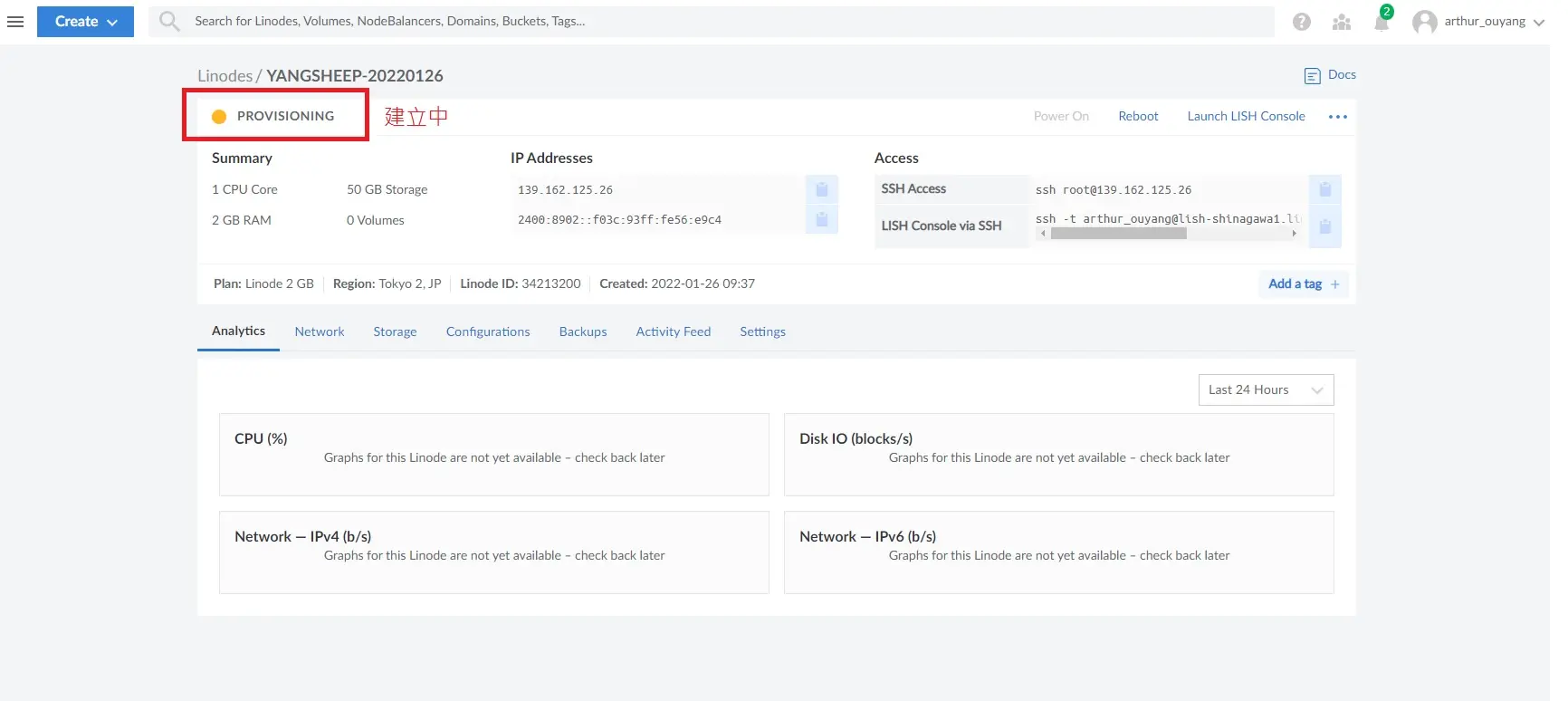The image size is (1568, 701).
Task: Open the Storage tab
Action: [x=396, y=332]
